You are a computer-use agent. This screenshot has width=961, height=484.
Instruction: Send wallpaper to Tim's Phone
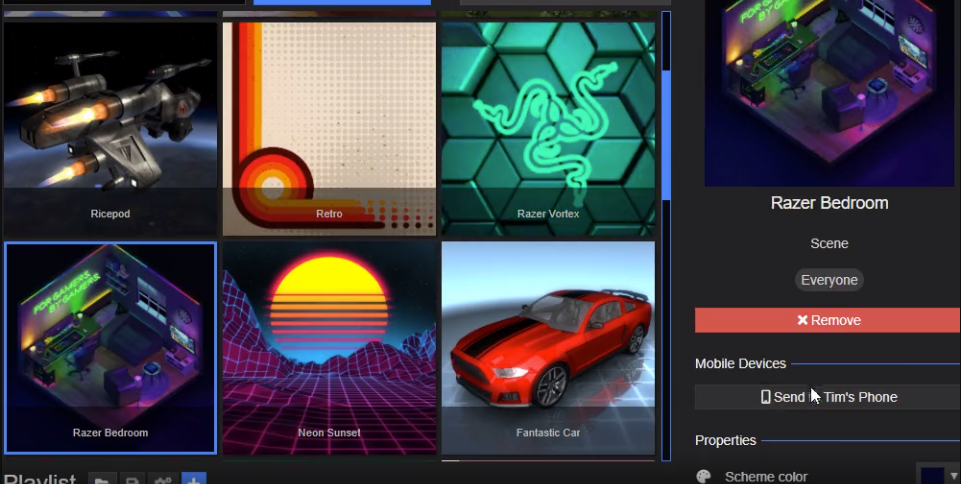coord(827,397)
